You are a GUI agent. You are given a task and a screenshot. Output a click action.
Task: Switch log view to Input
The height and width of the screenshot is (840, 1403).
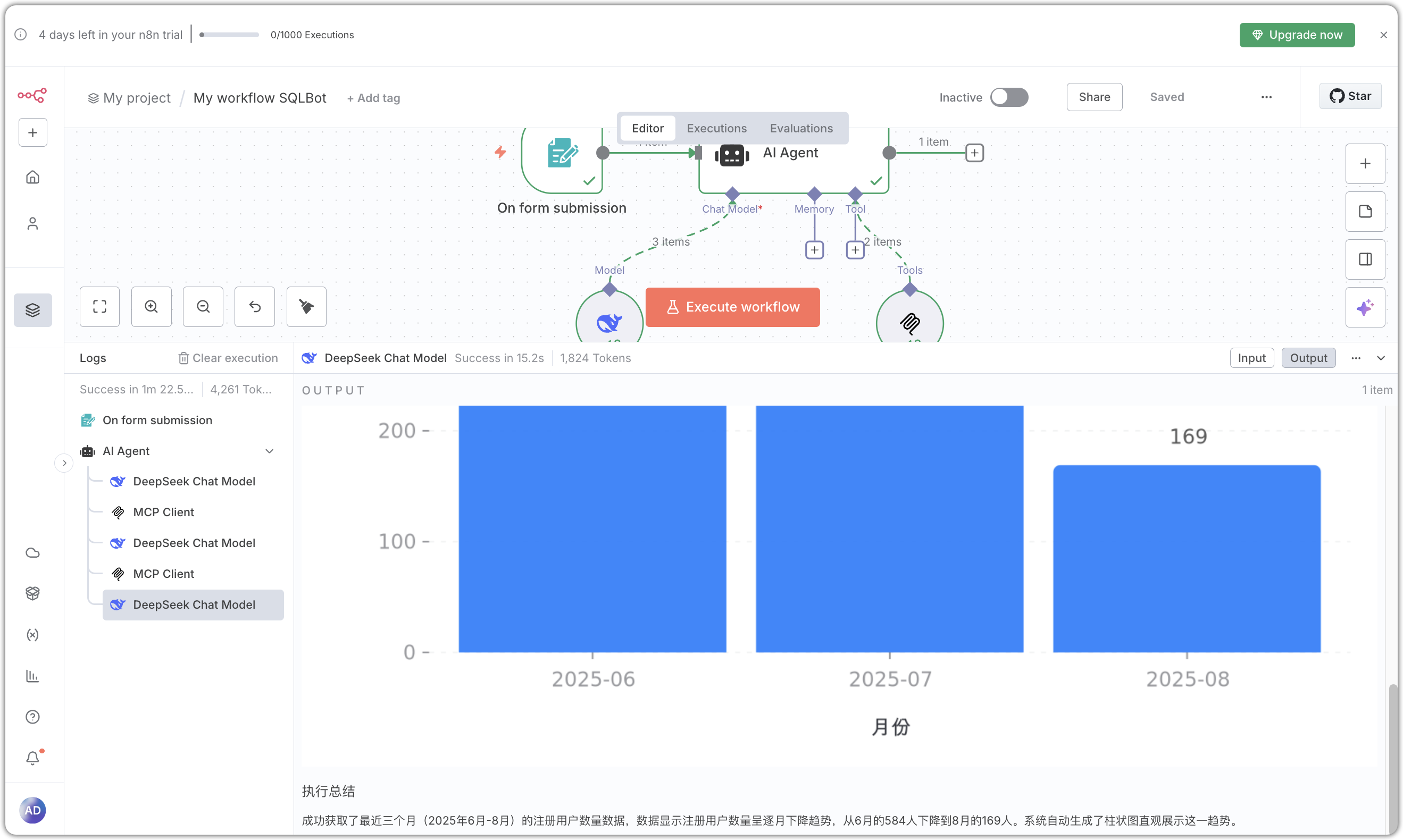pos(1251,358)
